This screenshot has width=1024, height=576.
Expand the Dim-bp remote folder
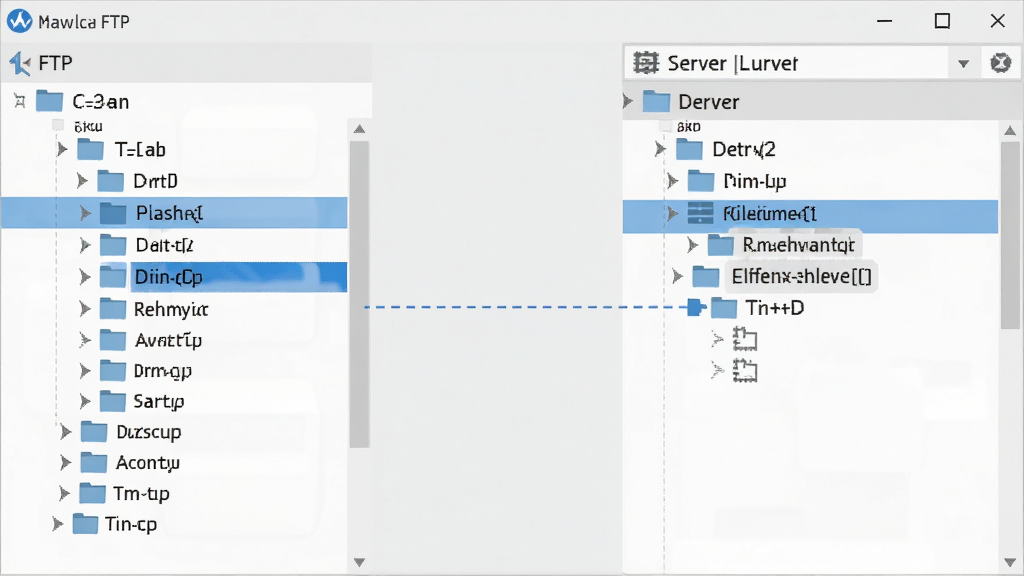pos(672,181)
